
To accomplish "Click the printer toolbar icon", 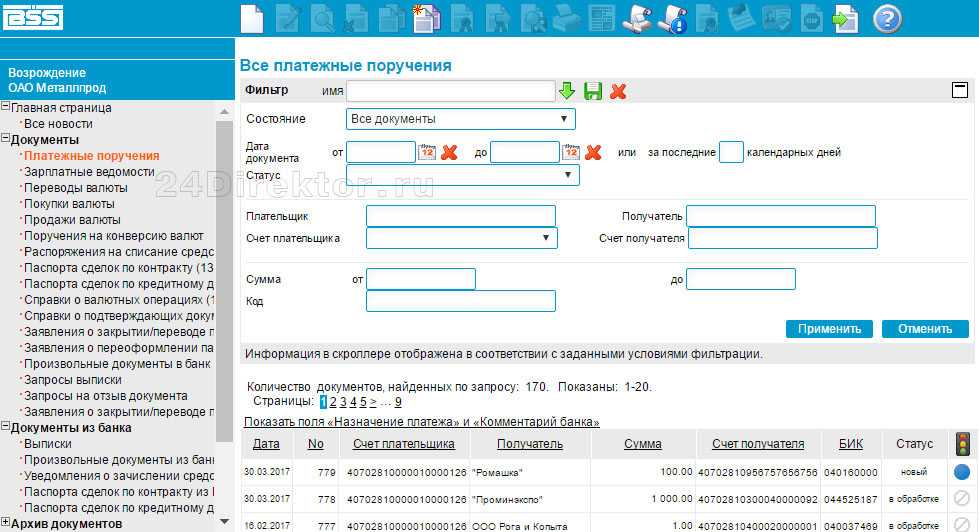I will pos(566,18).
